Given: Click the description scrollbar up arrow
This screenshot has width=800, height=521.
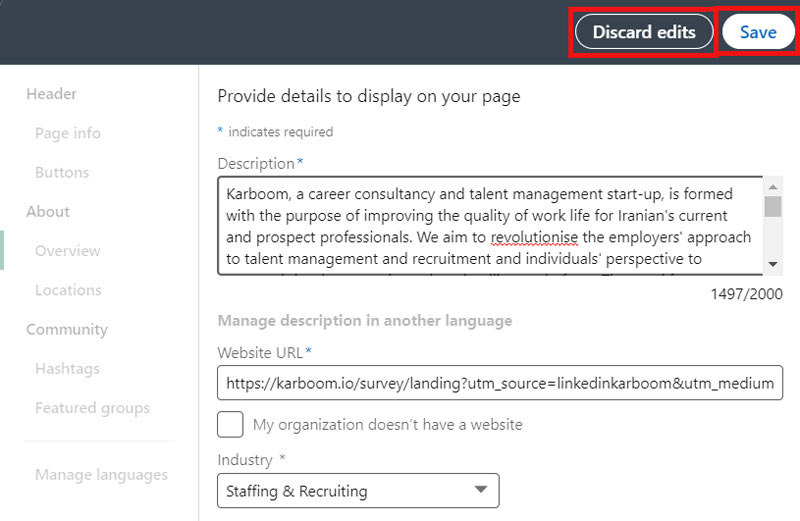Looking at the screenshot, I should pos(773,187).
